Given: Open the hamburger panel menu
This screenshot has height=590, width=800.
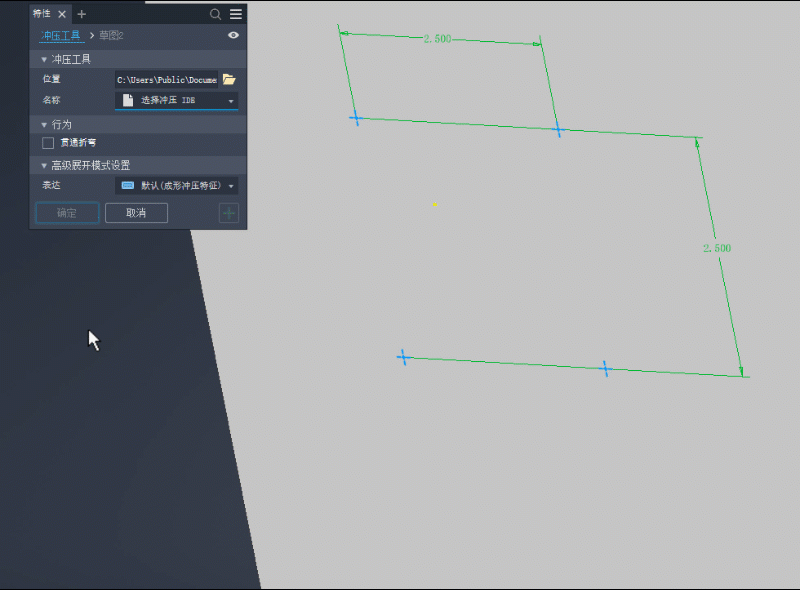Looking at the screenshot, I should [x=236, y=14].
